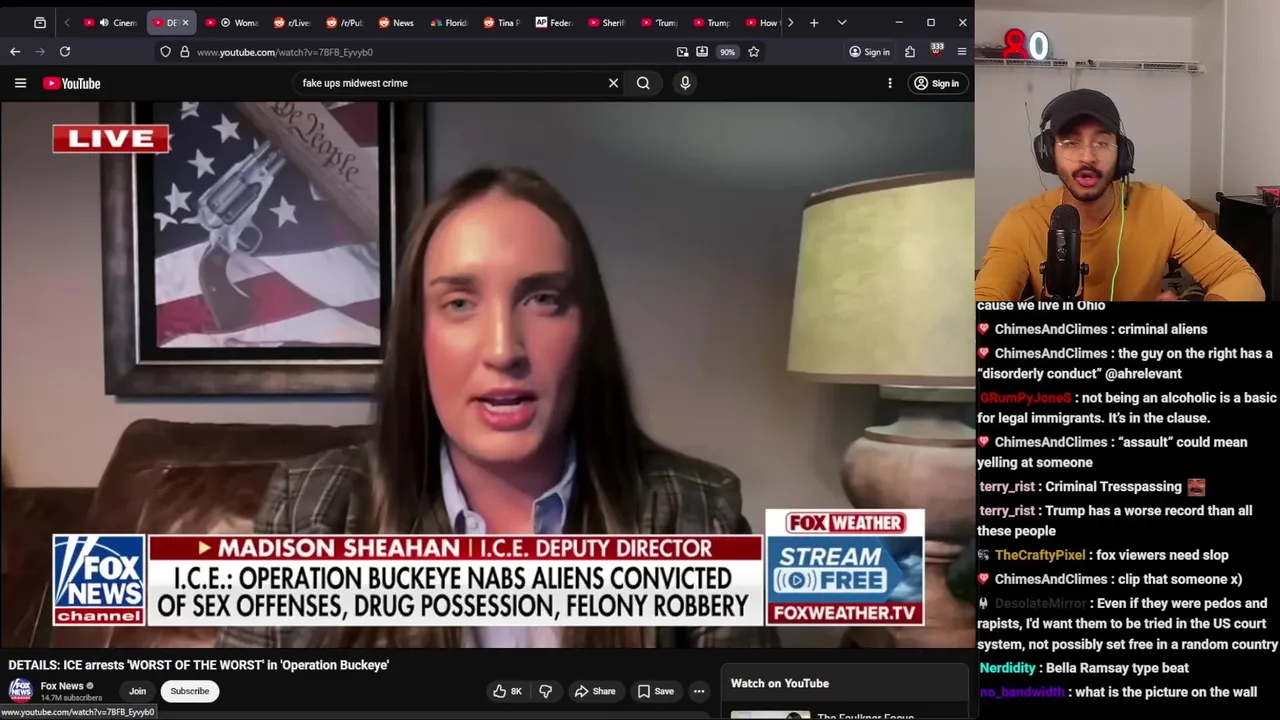This screenshot has width=1280, height=720.
Task: Reload the page with the refresh icon
Action: pyautogui.click(x=65, y=51)
